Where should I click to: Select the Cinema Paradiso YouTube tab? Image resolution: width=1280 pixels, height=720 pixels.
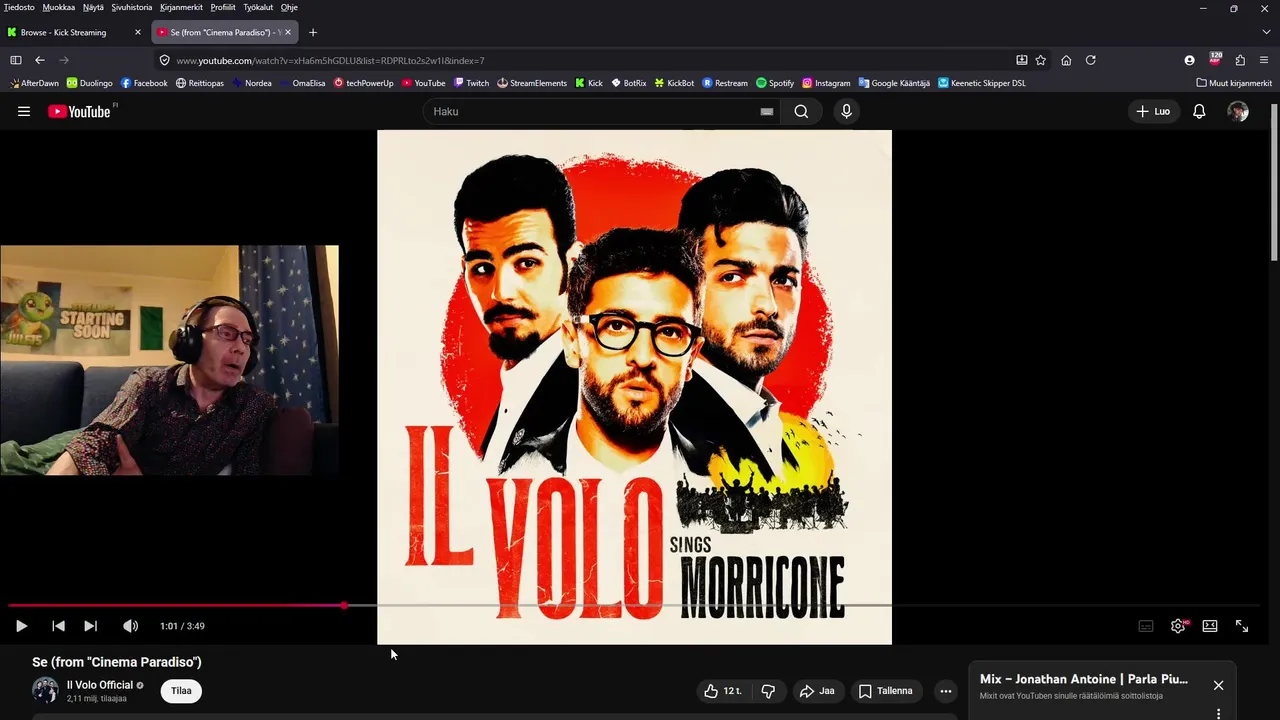coord(225,32)
